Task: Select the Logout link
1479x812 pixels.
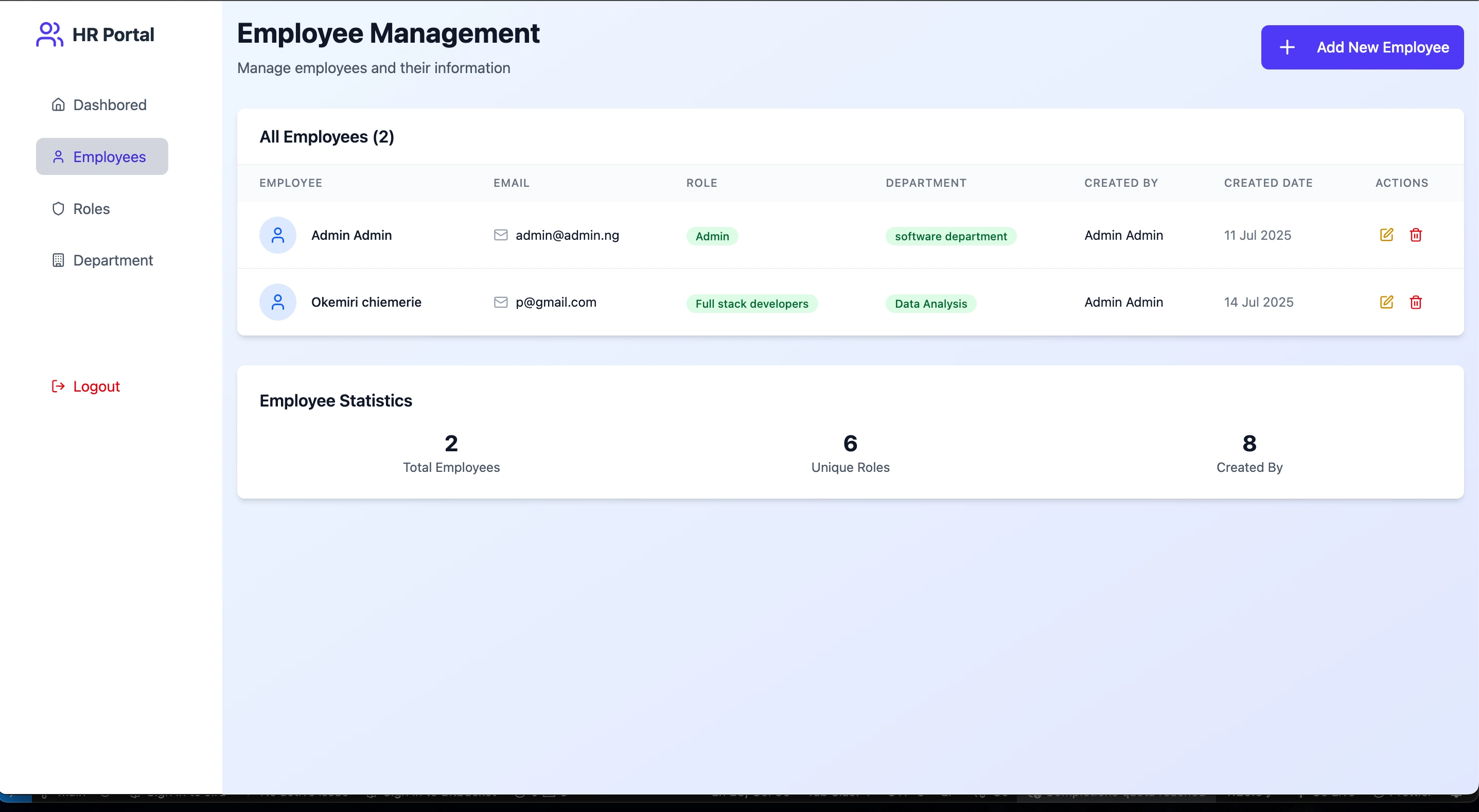Action: click(96, 386)
